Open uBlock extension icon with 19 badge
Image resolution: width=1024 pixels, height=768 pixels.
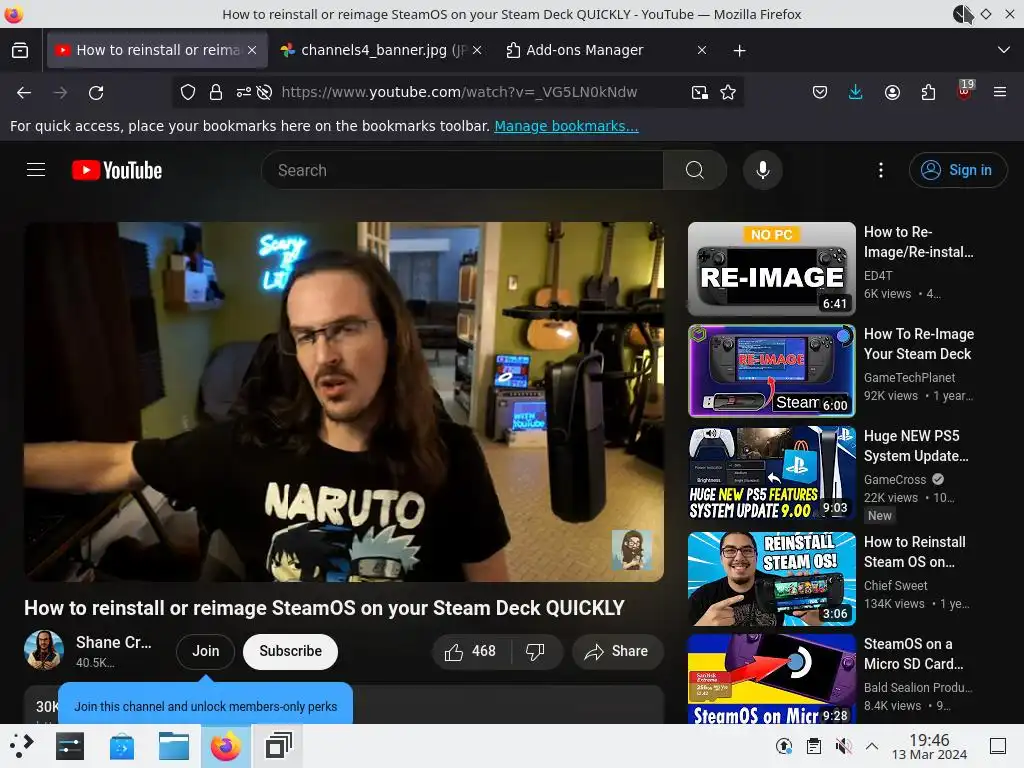(x=965, y=90)
